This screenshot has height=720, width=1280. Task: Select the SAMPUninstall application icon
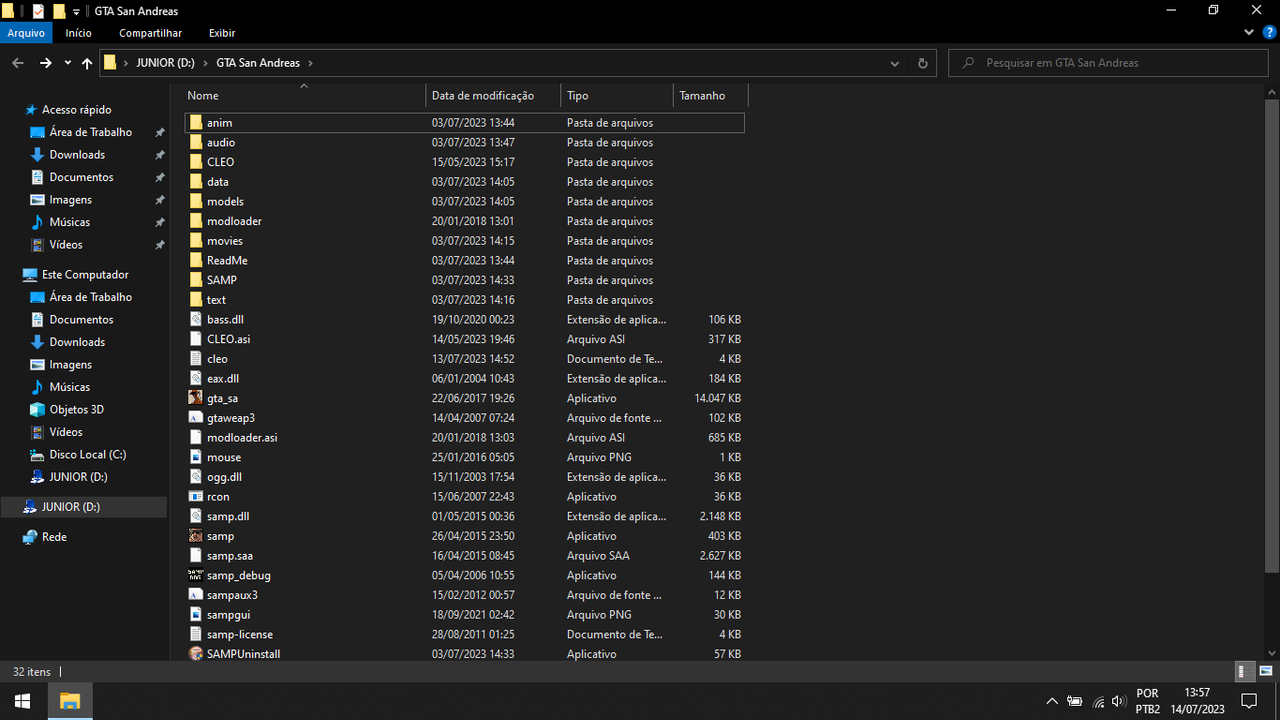coord(196,654)
